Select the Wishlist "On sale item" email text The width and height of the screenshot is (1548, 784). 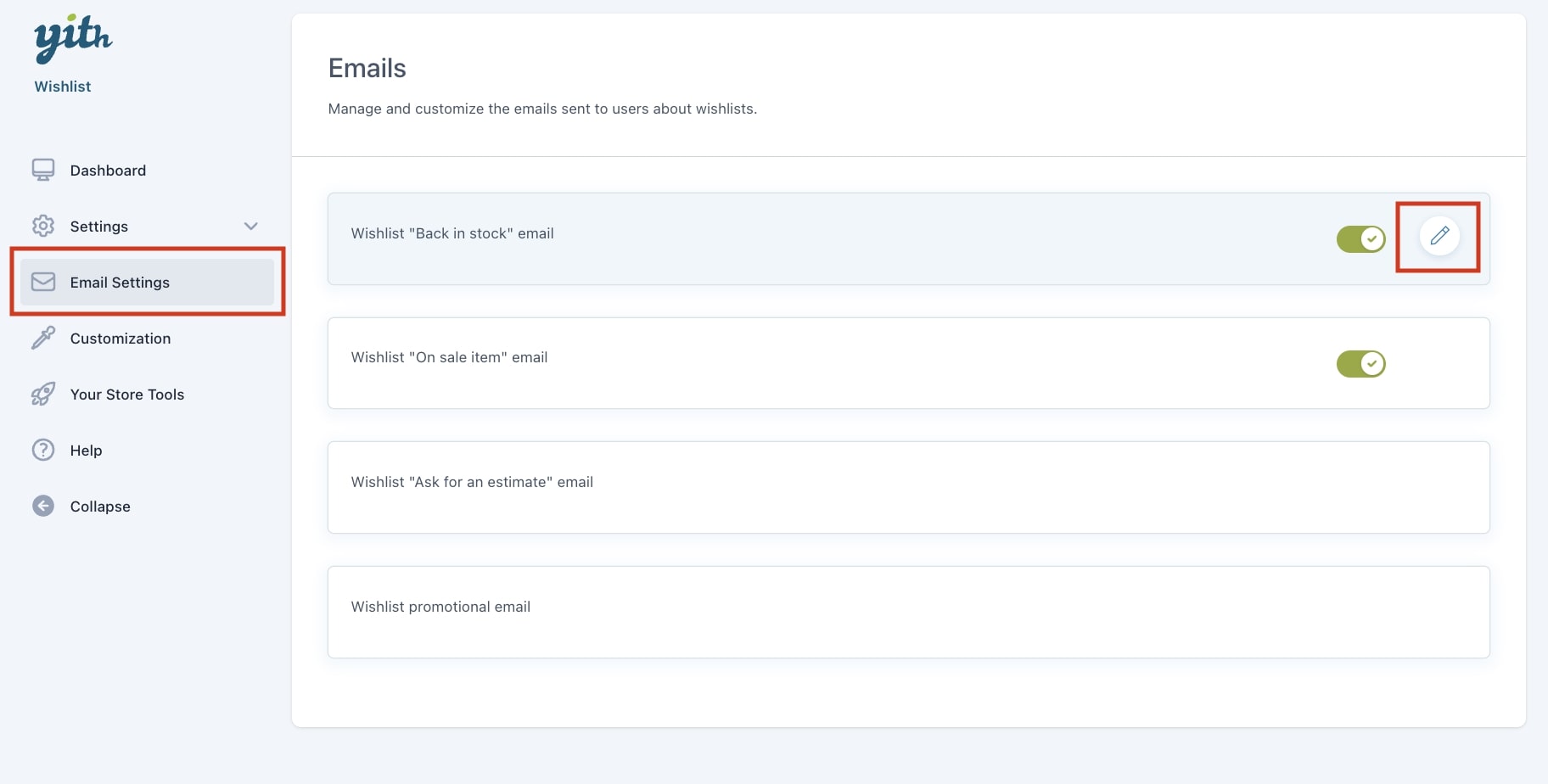[449, 357]
